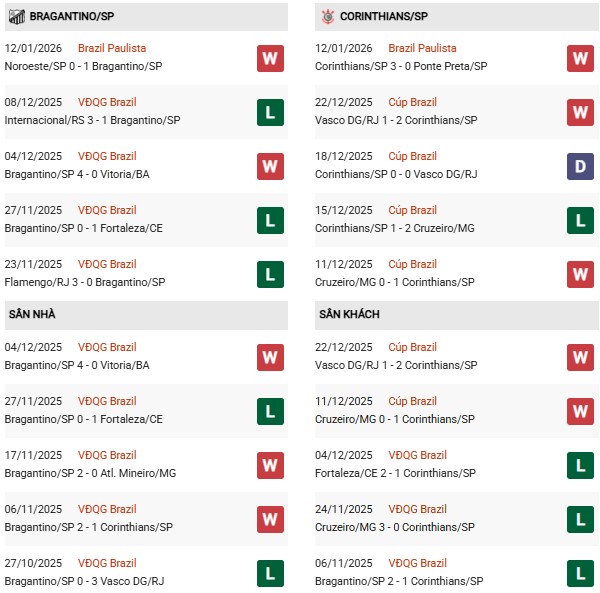Image resolution: width=600 pixels, height=593 pixels.
Task: Click the L badge for Corinthians 1-2 Cruzeiro
Action: point(580,220)
